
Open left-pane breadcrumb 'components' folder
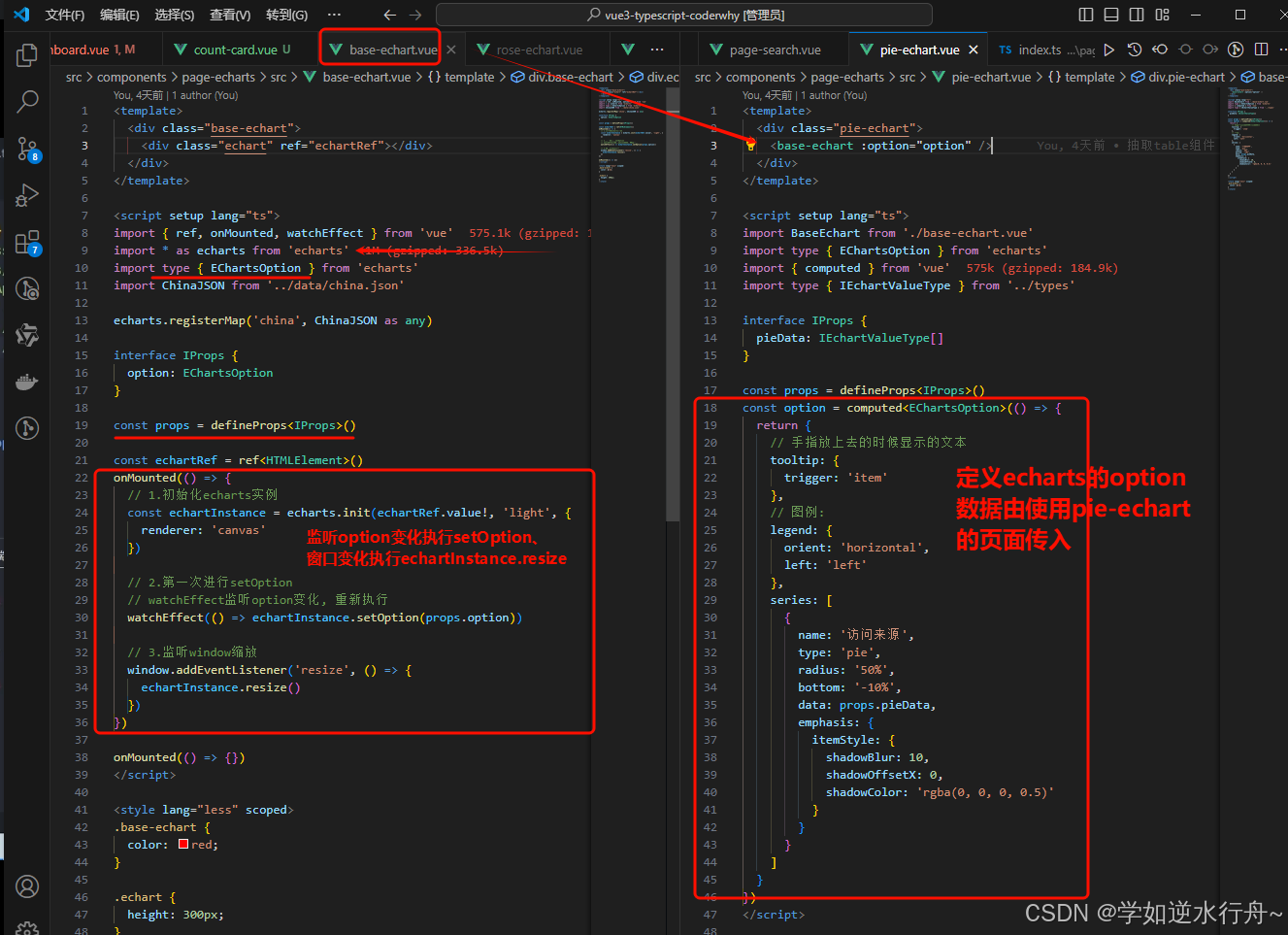[x=132, y=77]
